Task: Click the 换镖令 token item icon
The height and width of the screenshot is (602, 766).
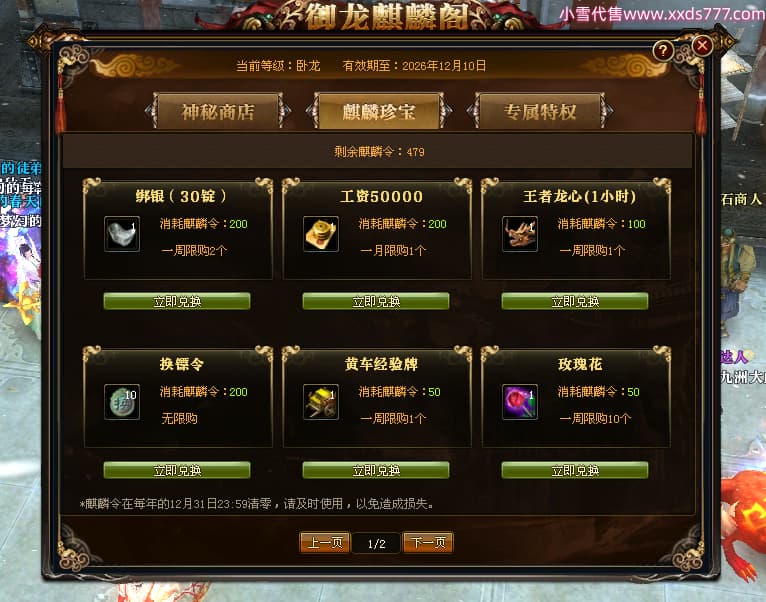Action: (x=122, y=402)
